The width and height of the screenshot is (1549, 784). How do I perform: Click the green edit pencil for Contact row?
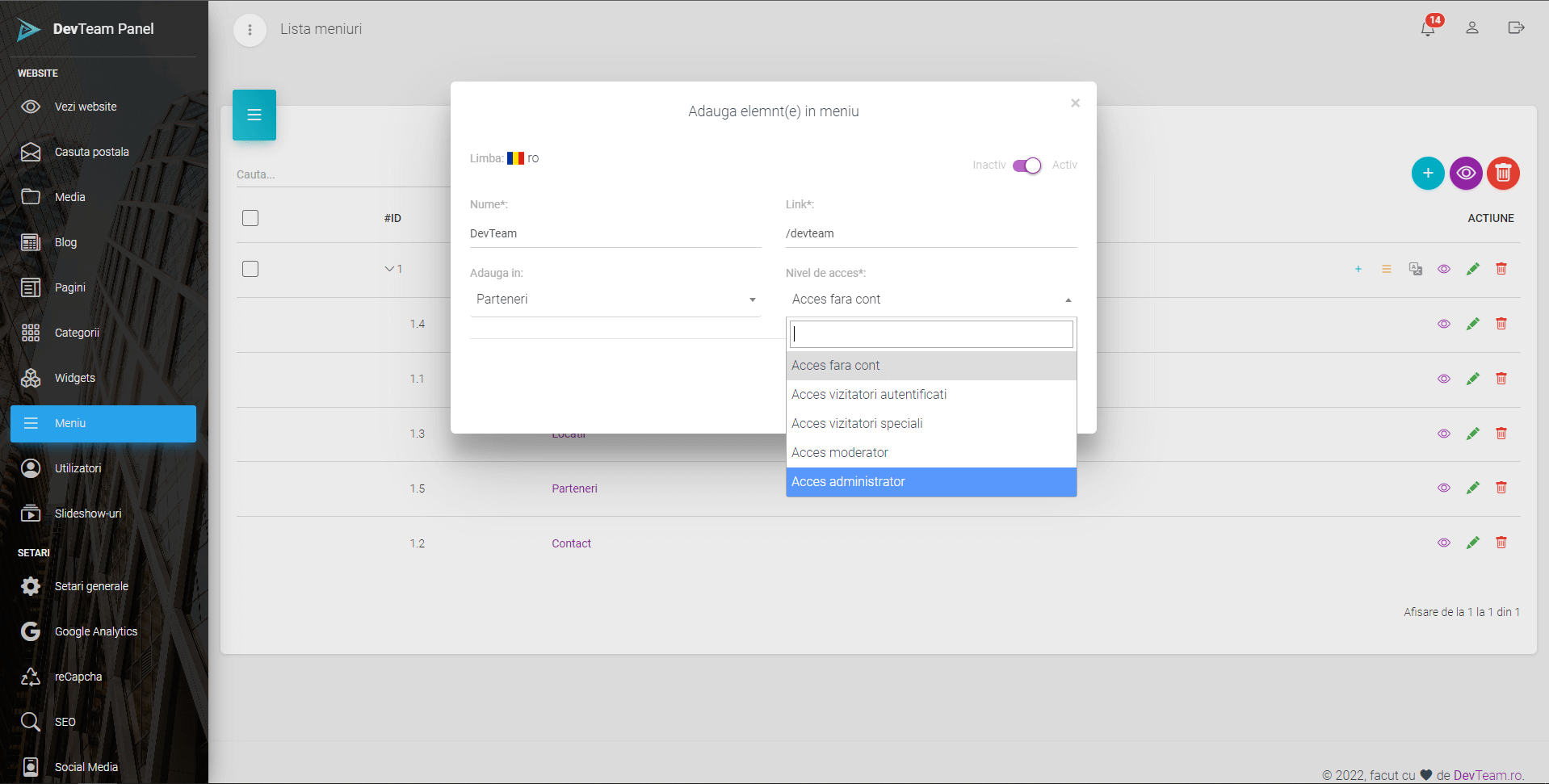click(x=1472, y=543)
